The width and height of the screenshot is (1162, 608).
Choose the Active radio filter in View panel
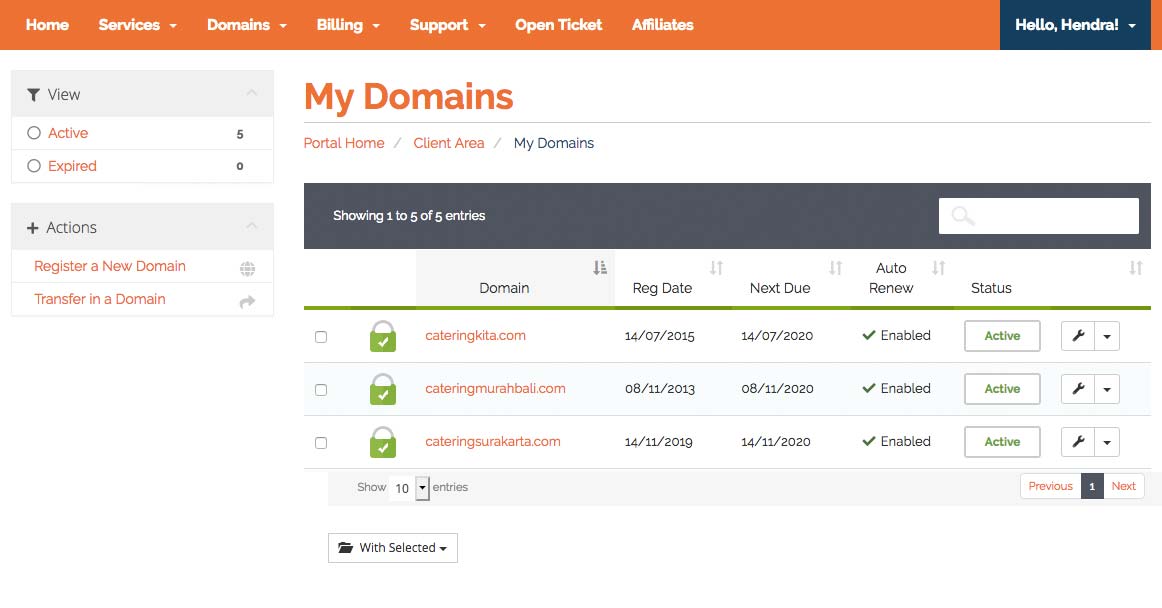34,133
